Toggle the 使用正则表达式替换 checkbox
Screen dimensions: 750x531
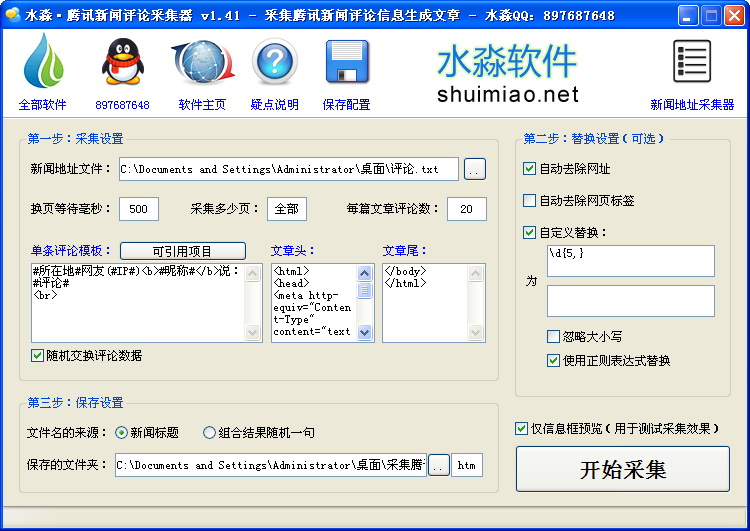point(553,360)
